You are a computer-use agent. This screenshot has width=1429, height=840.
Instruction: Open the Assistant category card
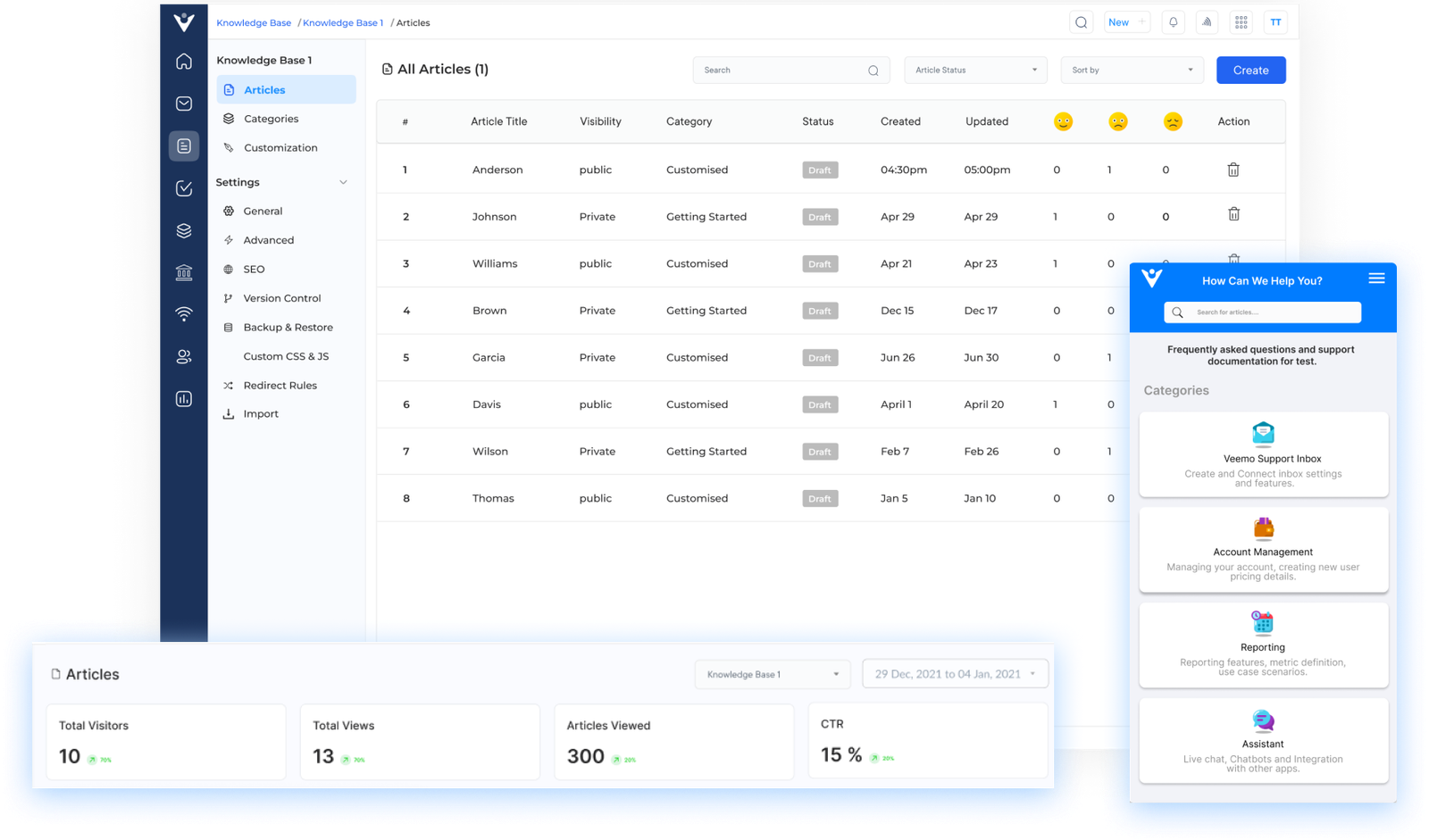1263,741
